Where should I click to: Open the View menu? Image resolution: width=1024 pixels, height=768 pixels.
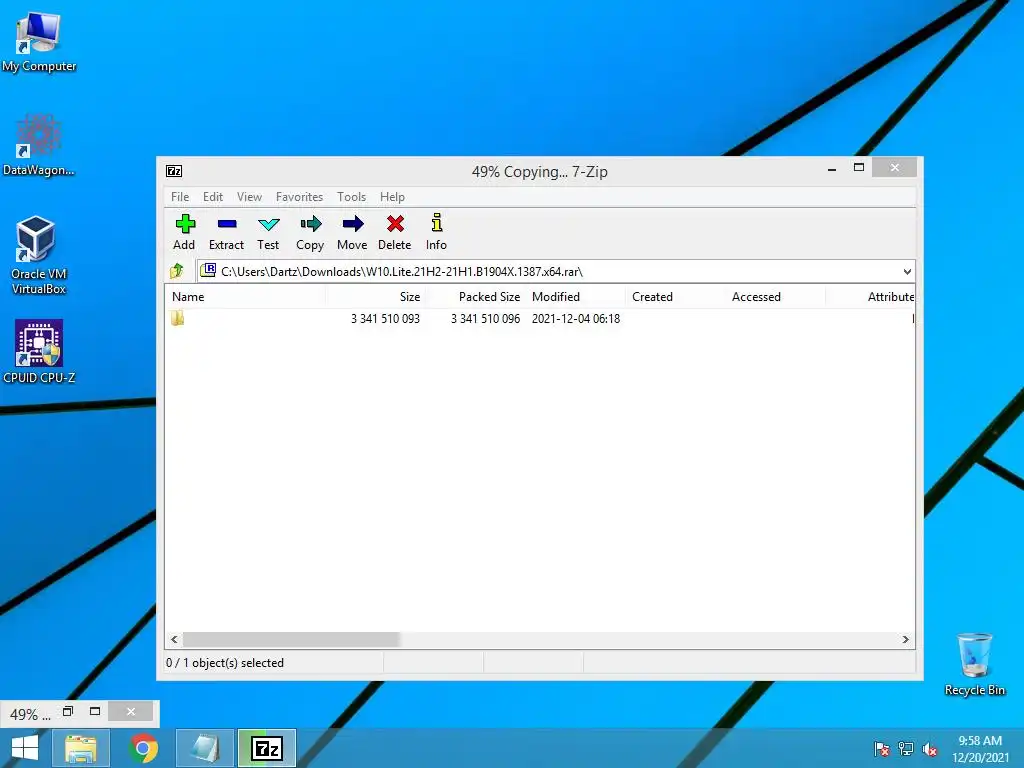(x=249, y=197)
